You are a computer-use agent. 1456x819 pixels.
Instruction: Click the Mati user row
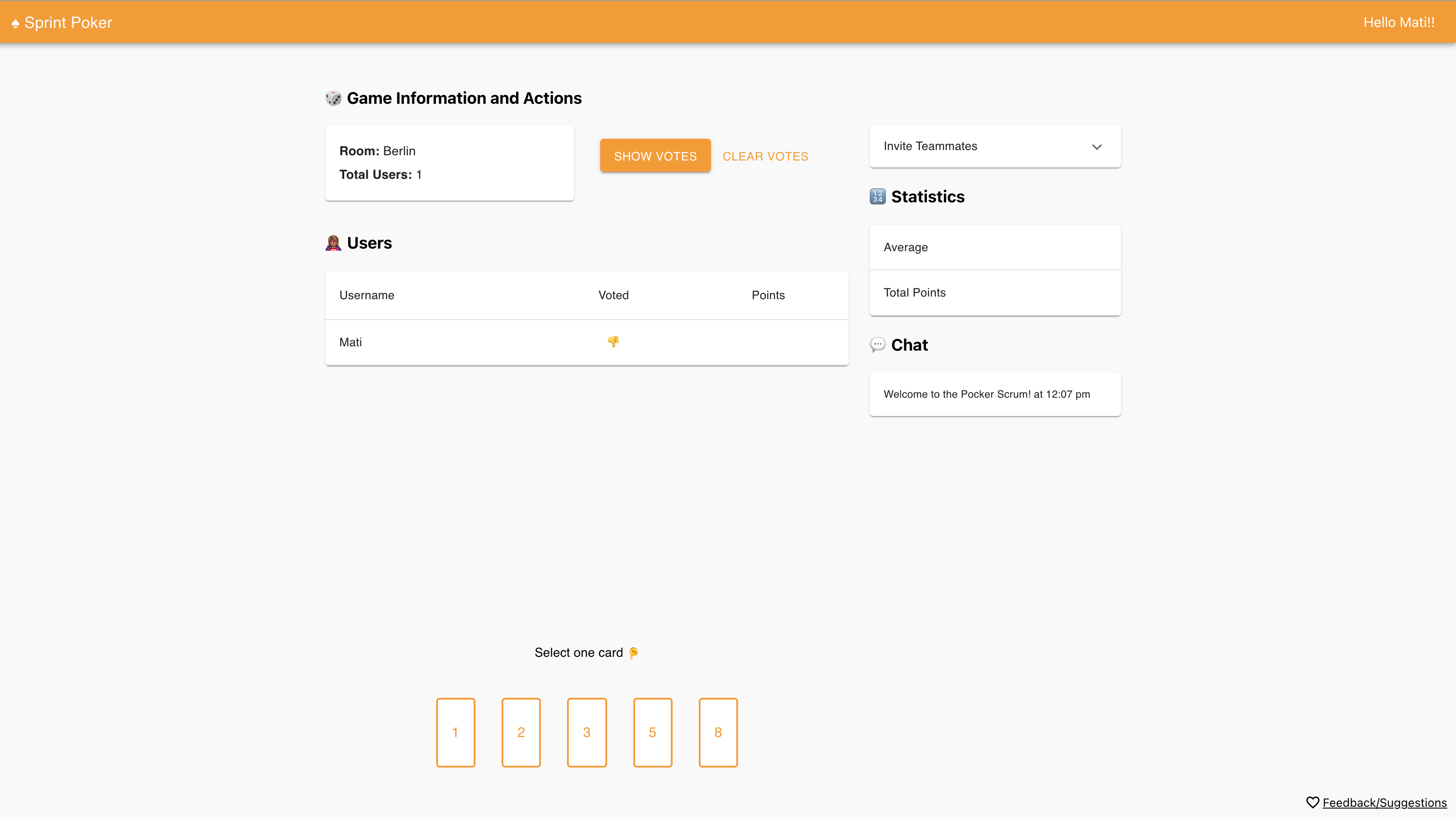click(586, 342)
